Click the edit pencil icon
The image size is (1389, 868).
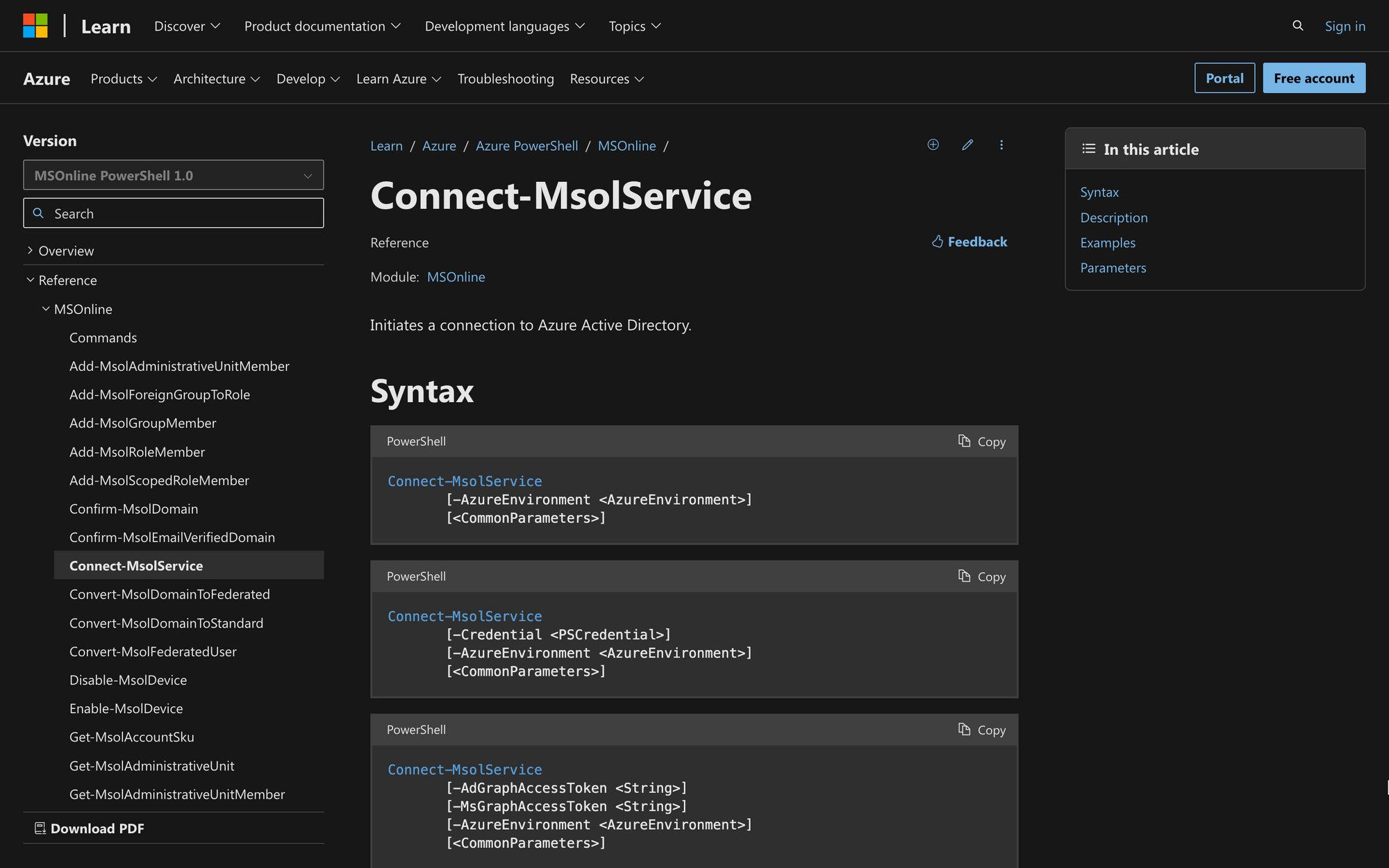(966, 144)
